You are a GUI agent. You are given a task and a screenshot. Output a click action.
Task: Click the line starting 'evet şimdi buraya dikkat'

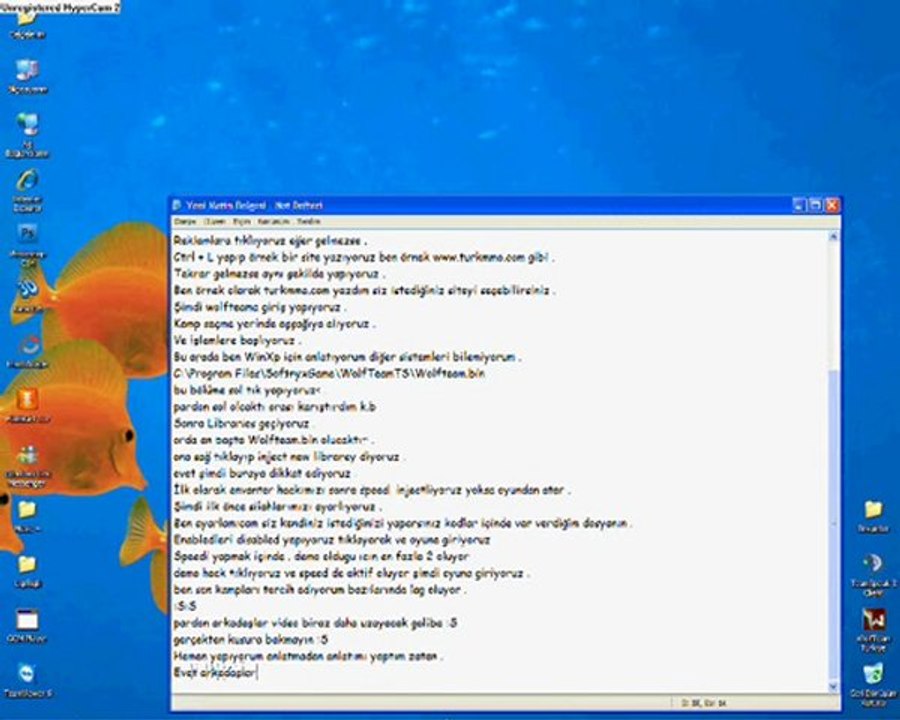(x=262, y=474)
